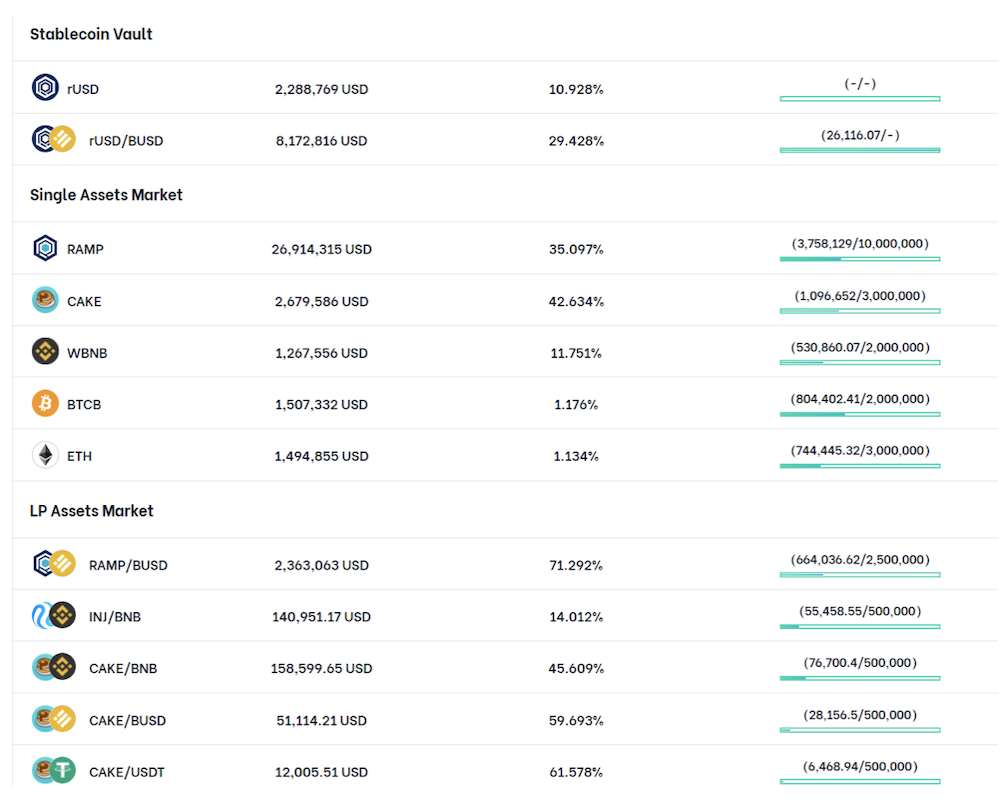
Task: Click the (6,468.94/500,000) cap text
Action: coord(860,767)
